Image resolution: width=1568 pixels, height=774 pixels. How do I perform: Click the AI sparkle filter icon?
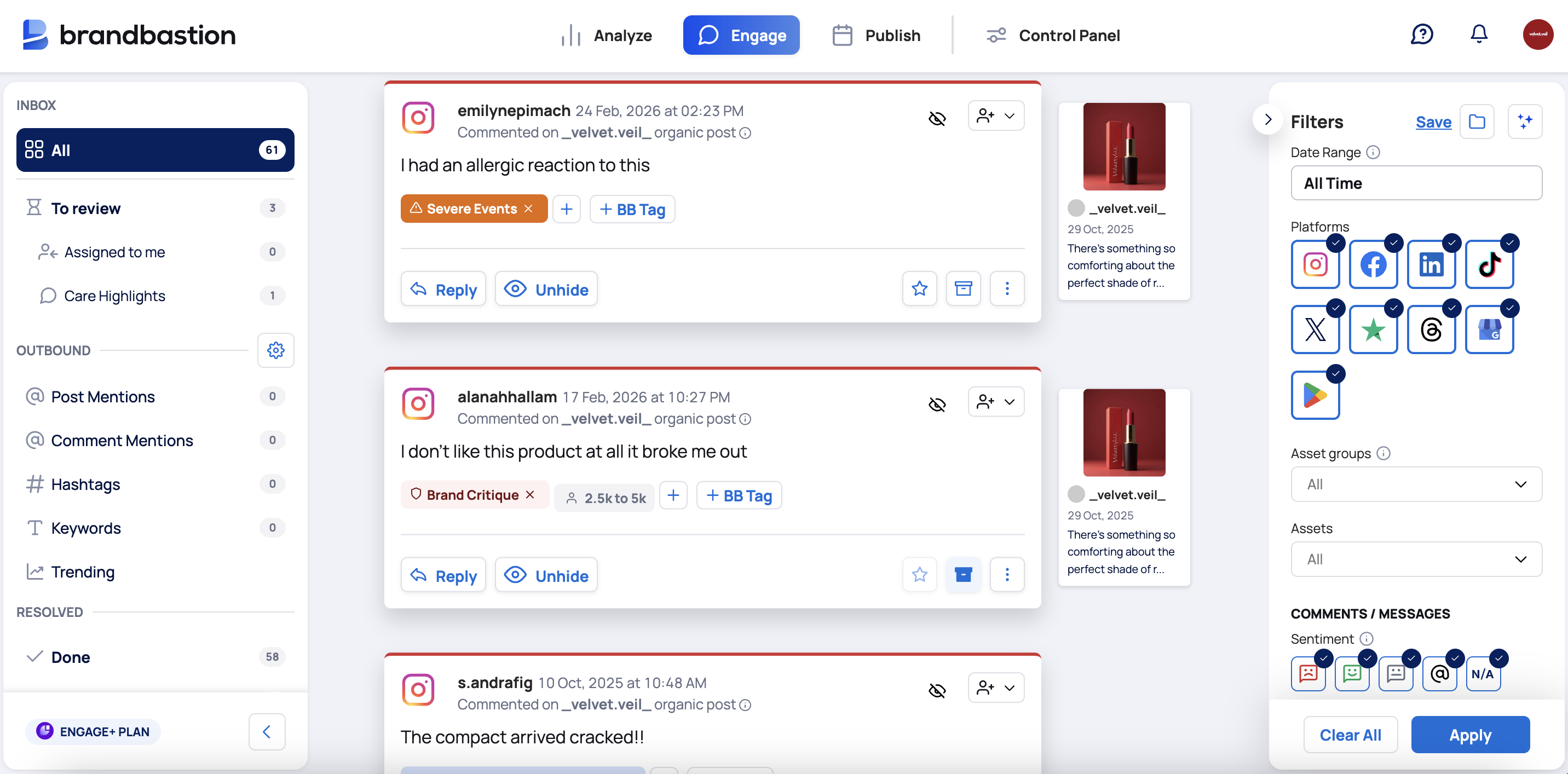pyautogui.click(x=1525, y=122)
